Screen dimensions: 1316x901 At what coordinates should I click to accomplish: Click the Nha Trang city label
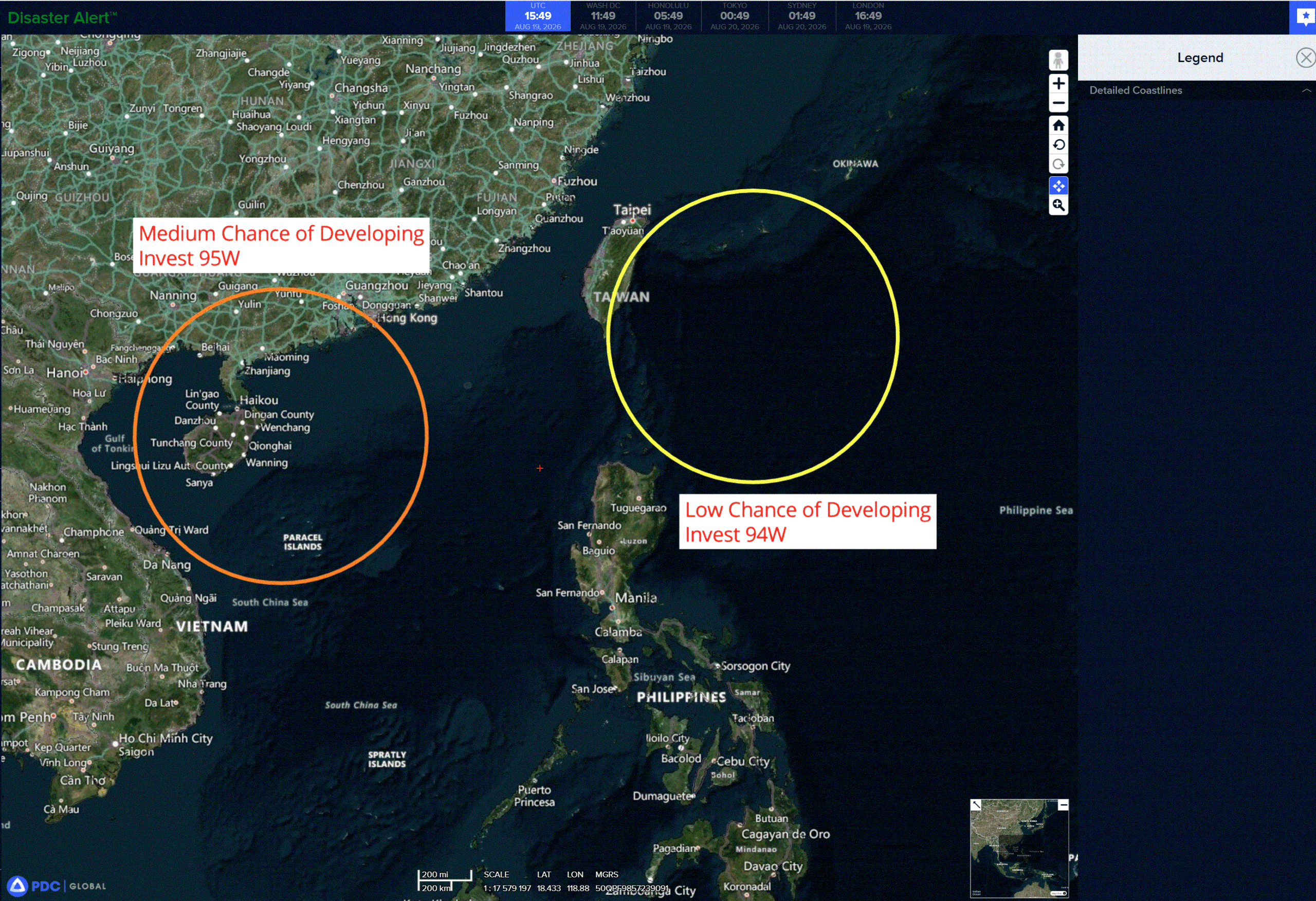202,684
